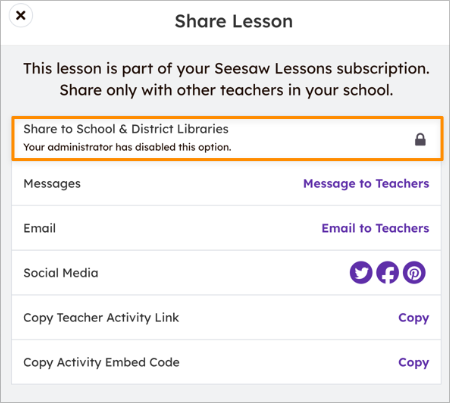Screen dimensions: 450x403
Task: Click the Copy Teacher Activity Link label
Action: (101, 318)
